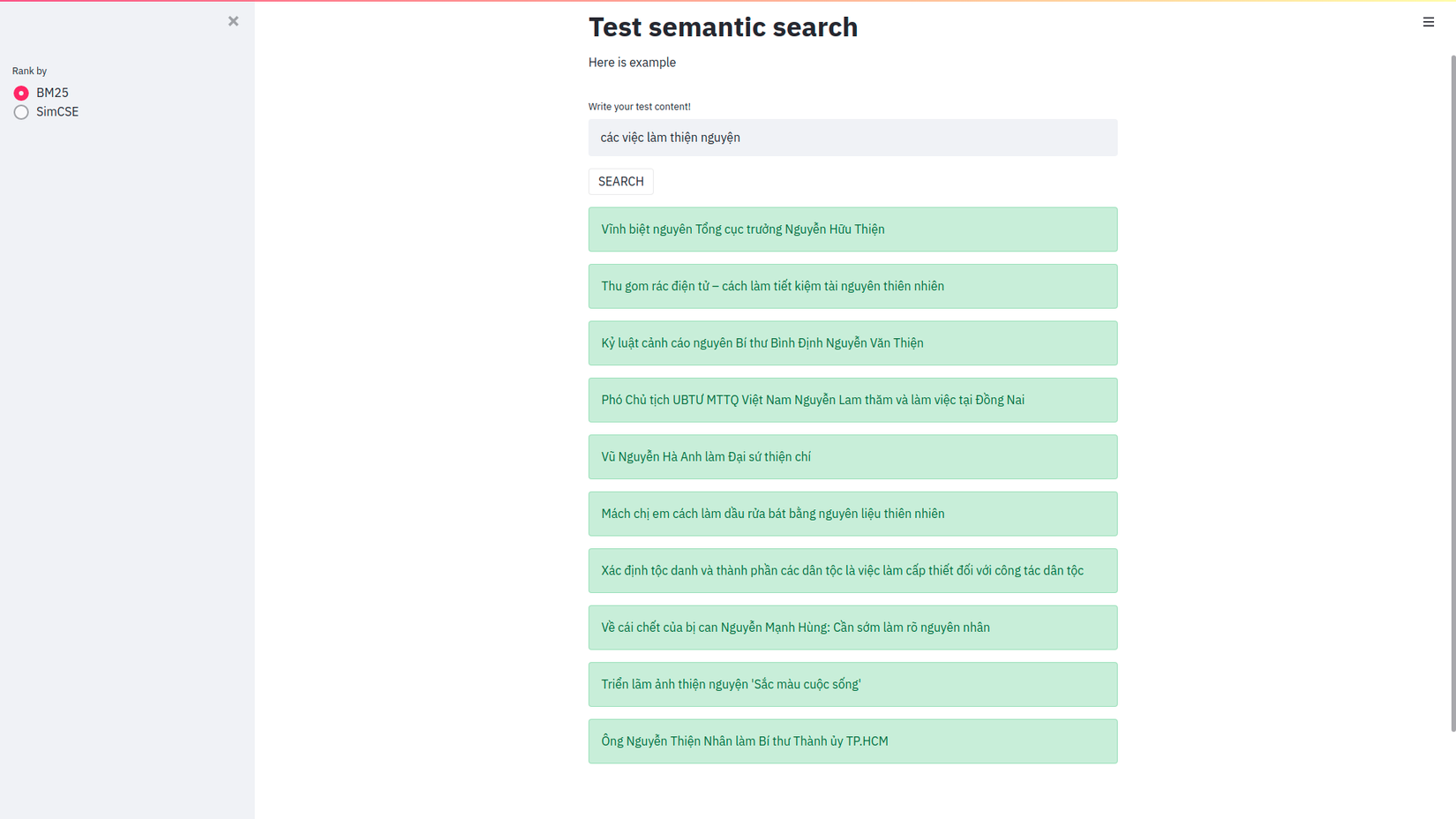
Task: Select the SimCSE ranking option
Action: tap(21, 112)
